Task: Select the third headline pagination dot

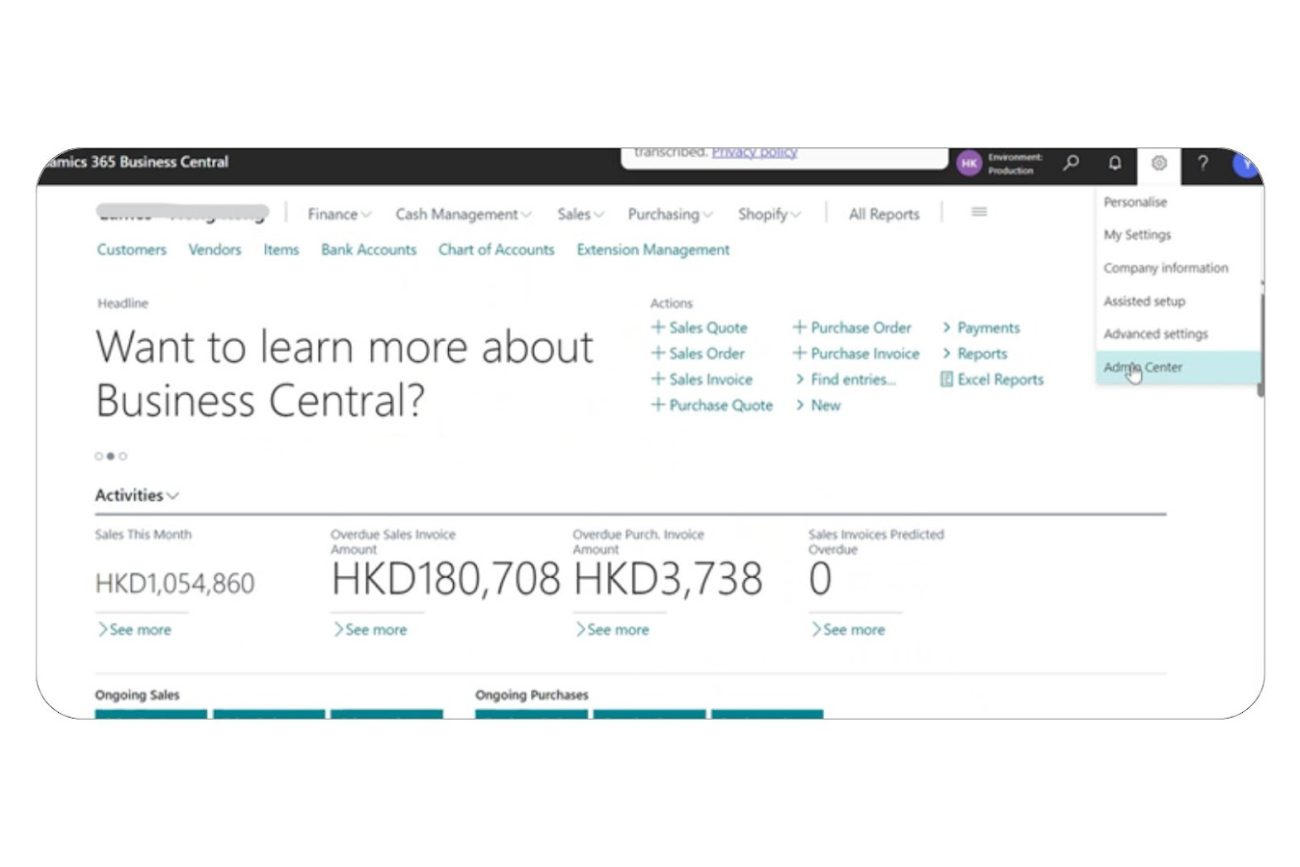Action: (x=123, y=456)
